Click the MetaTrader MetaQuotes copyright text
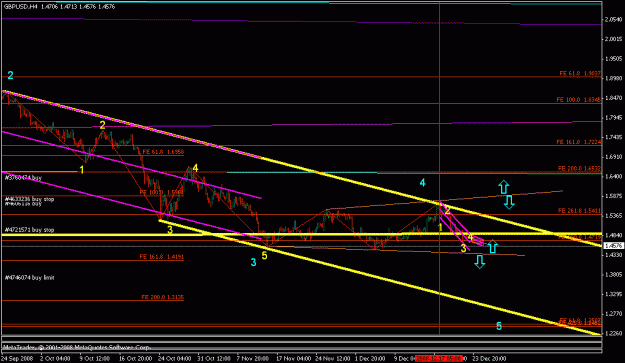 [x=77, y=347]
